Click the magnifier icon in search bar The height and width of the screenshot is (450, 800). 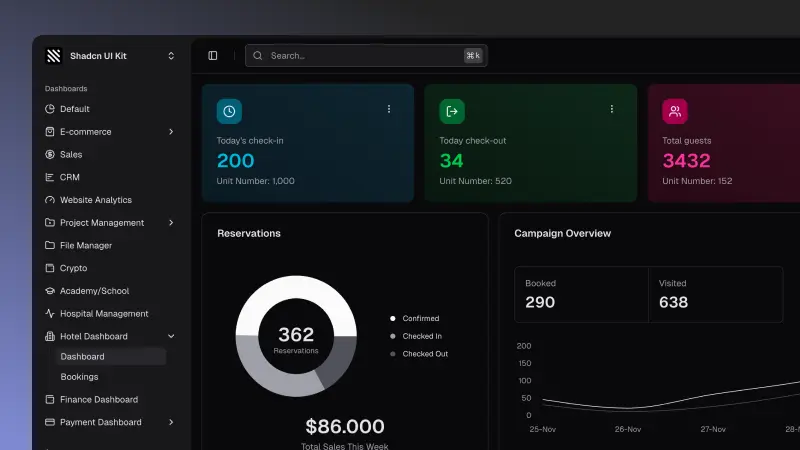(x=258, y=56)
